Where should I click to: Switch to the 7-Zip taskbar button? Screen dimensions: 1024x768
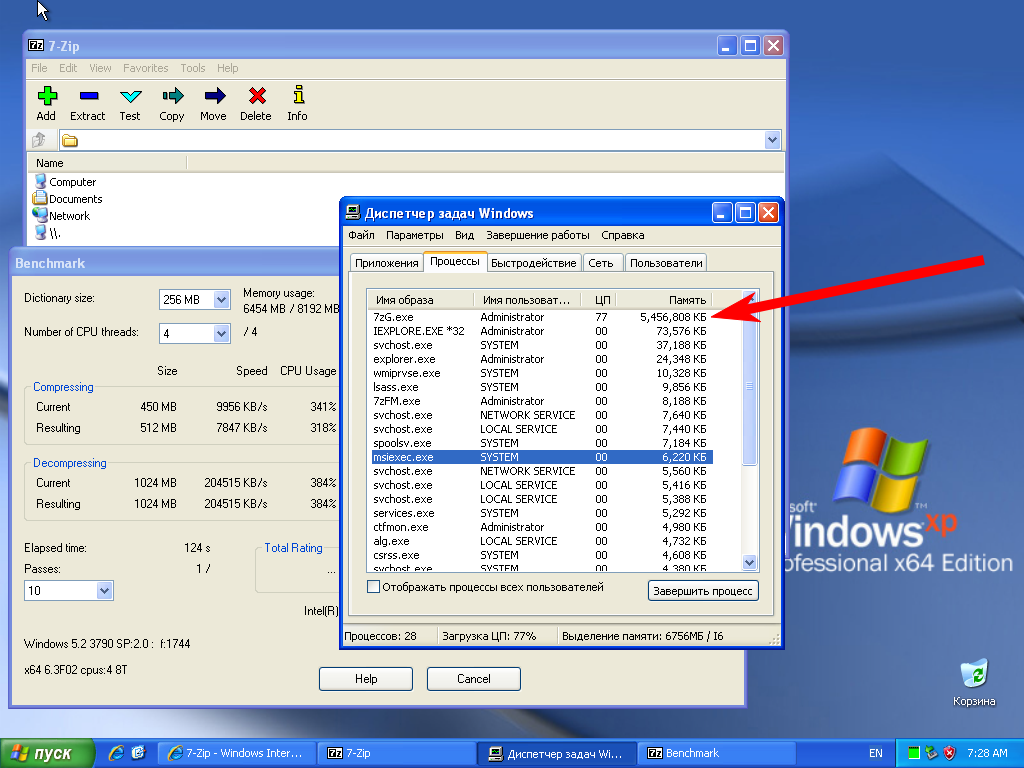(396, 753)
